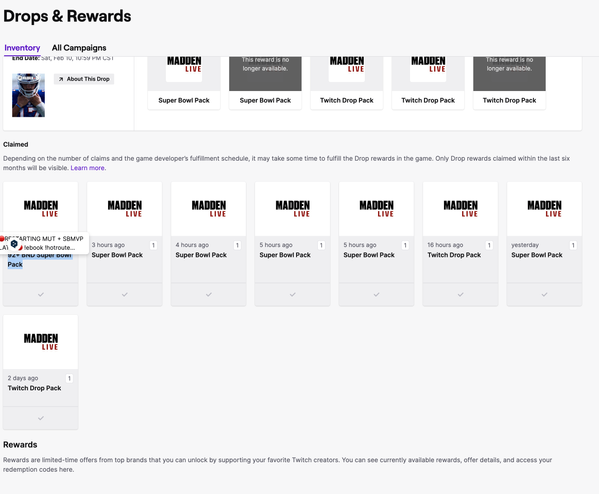Click the '16 hours ago' timestamp
This screenshot has width=599, height=494.
(445, 245)
